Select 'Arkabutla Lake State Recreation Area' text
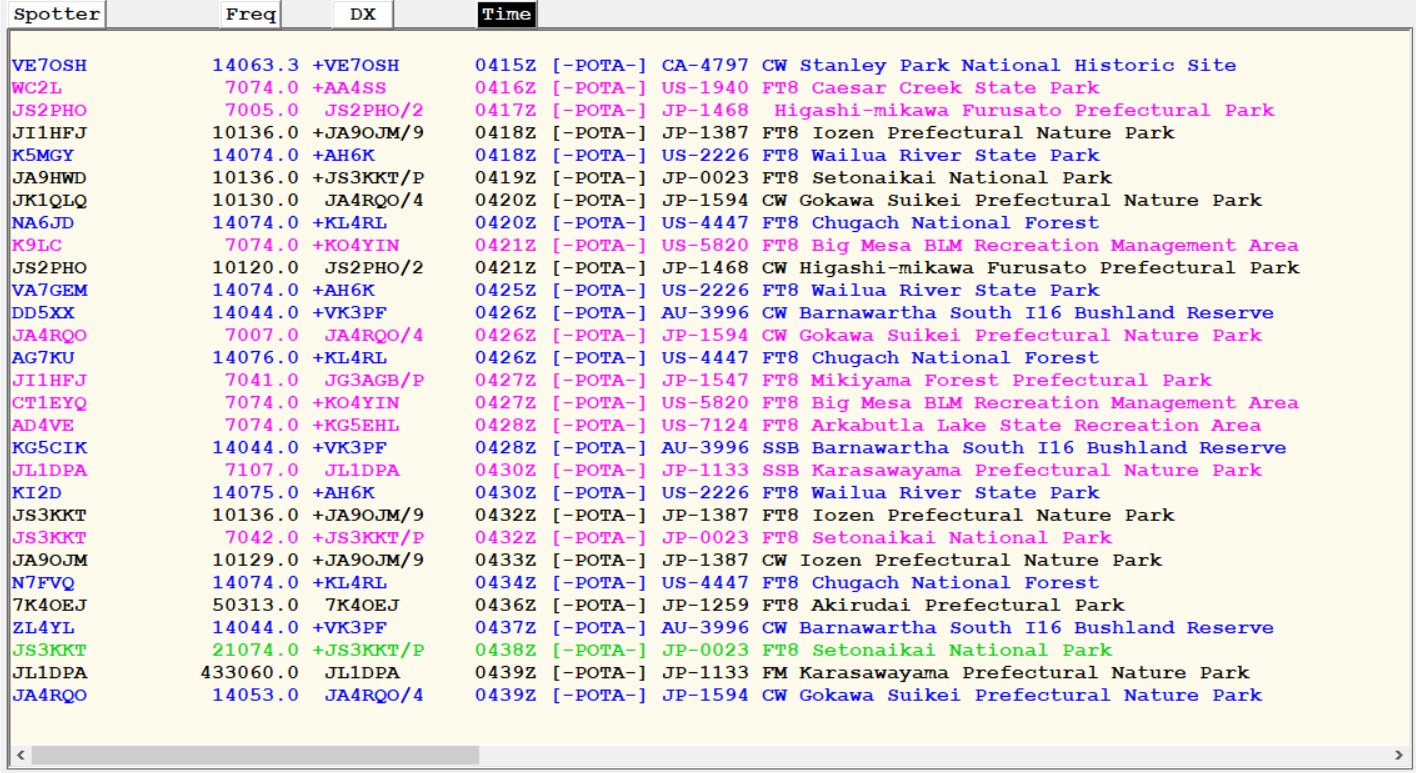Viewport: 1416px width, 773px height. 1036,426
